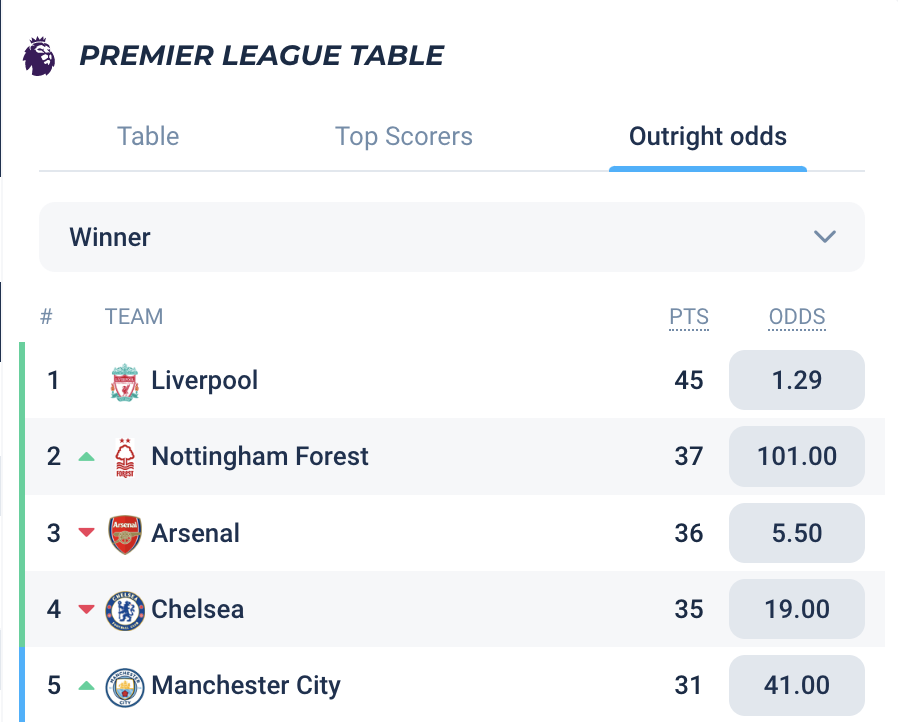The height and width of the screenshot is (722, 898).
Task: Click Nottingham Forest's green up arrow
Action: (x=86, y=456)
